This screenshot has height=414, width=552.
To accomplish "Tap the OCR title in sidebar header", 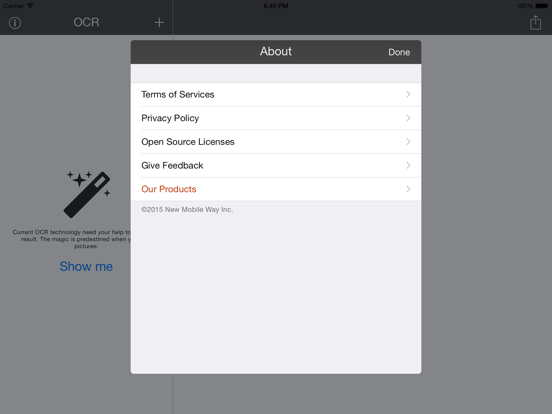I will [x=86, y=22].
